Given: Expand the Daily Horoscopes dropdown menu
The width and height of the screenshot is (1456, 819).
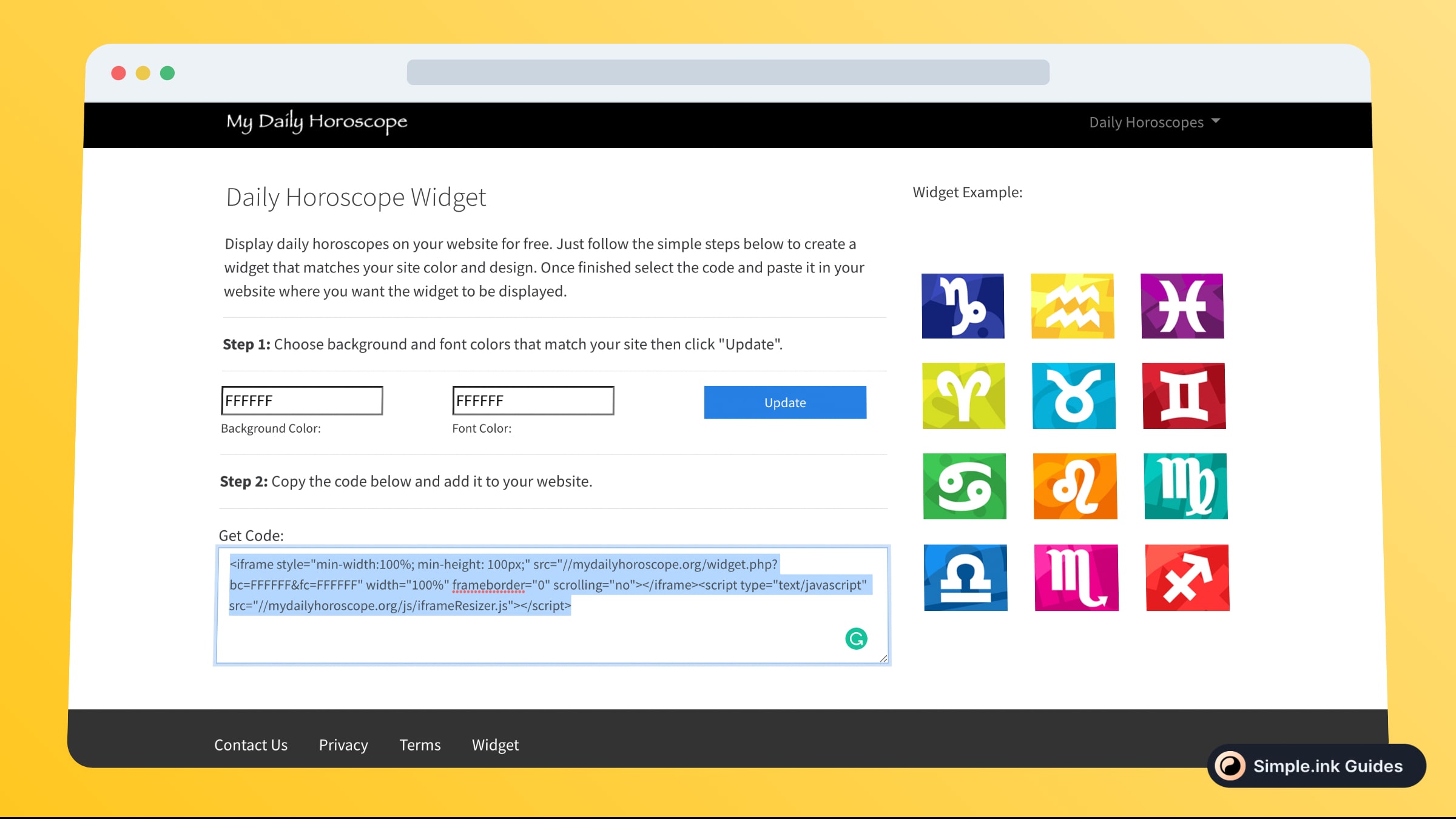Looking at the screenshot, I should click(x=1154, y=122).
